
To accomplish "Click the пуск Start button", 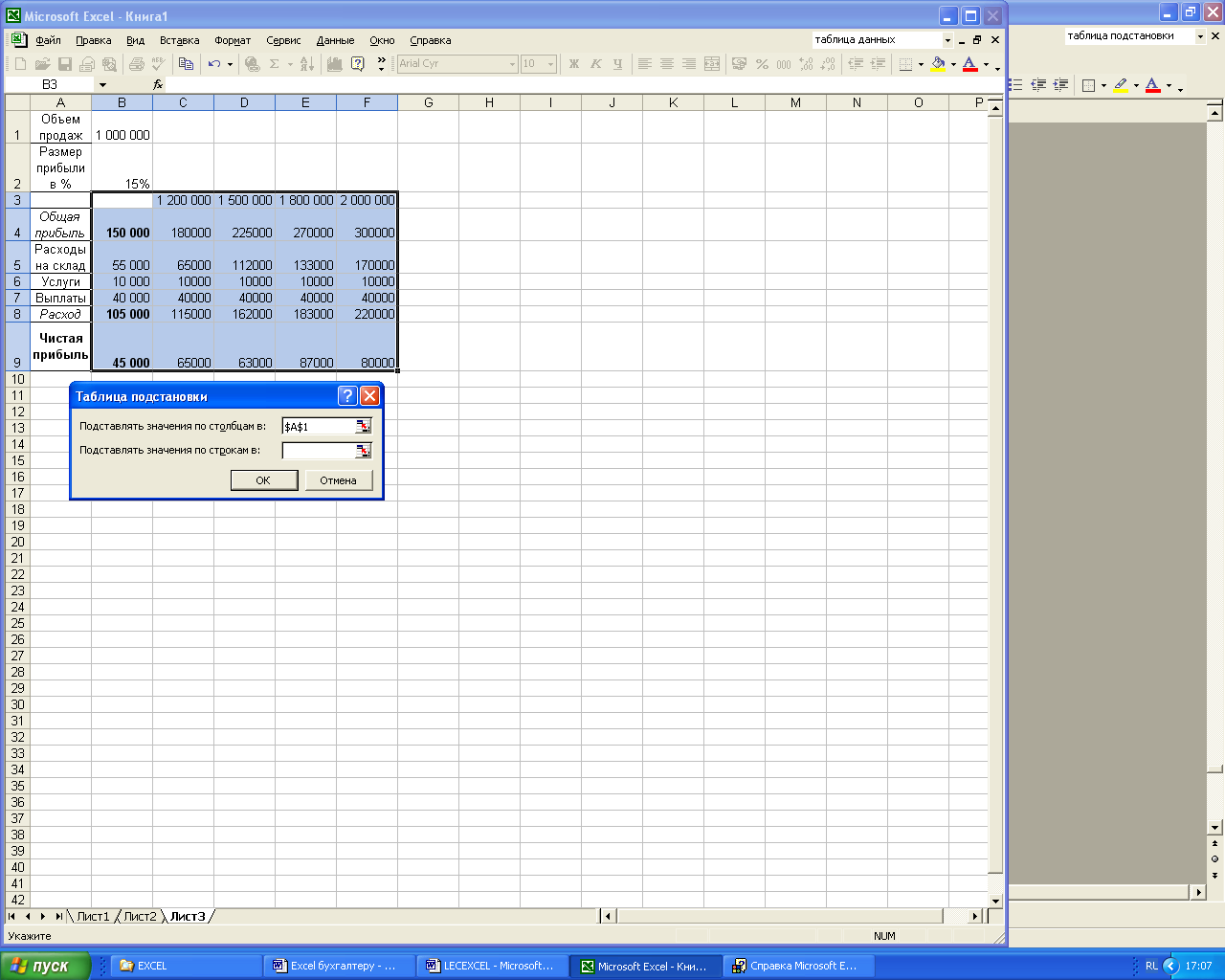I will 45,966.
